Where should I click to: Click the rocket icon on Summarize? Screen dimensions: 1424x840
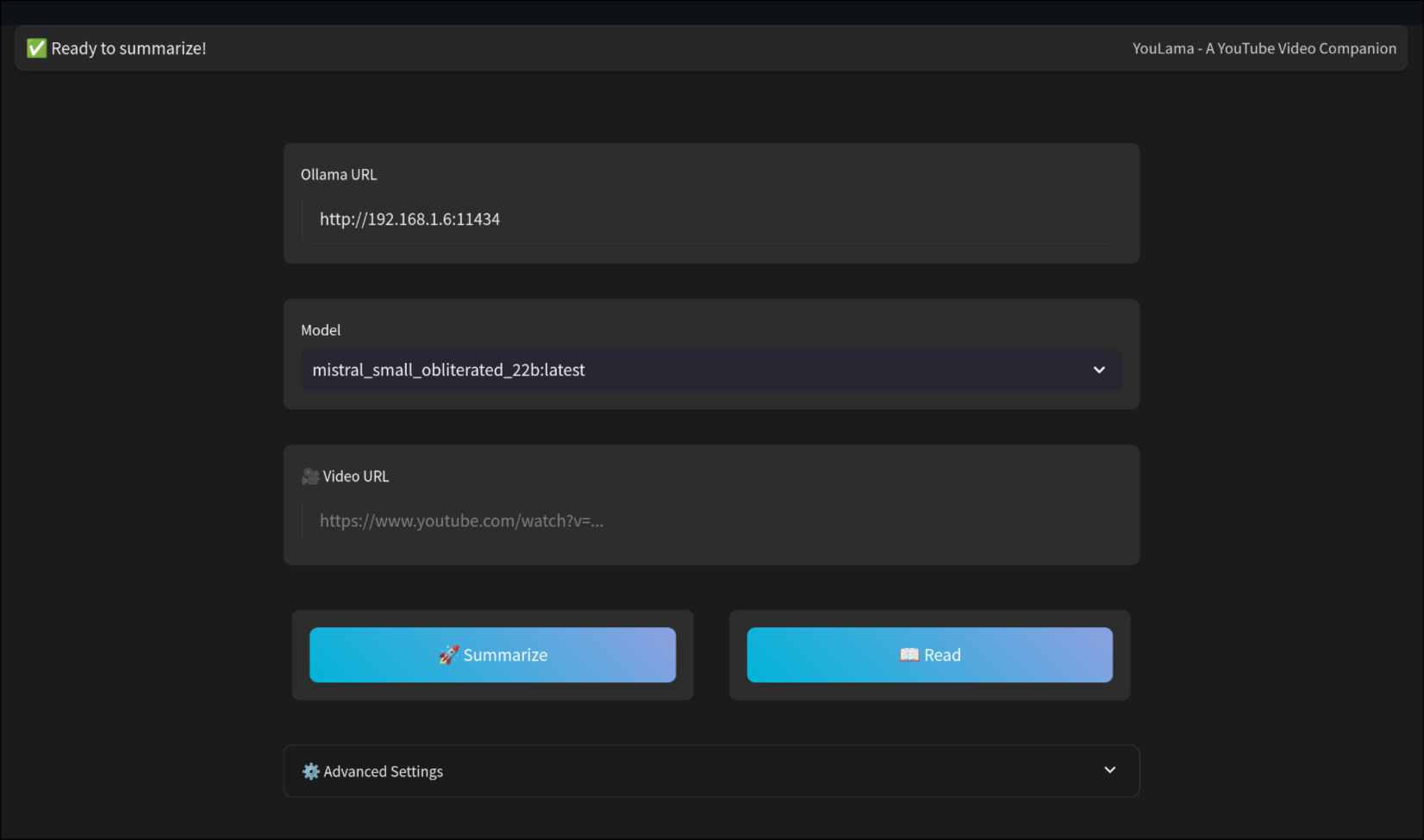coord(448,655)
